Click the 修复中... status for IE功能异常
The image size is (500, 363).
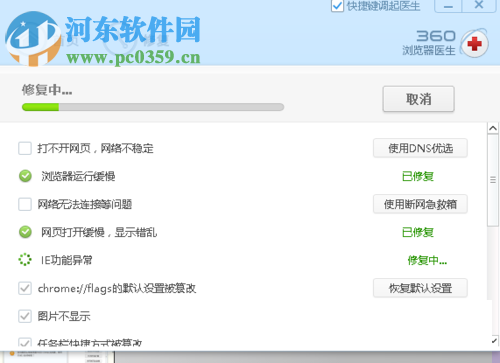(x=427, y=260)
